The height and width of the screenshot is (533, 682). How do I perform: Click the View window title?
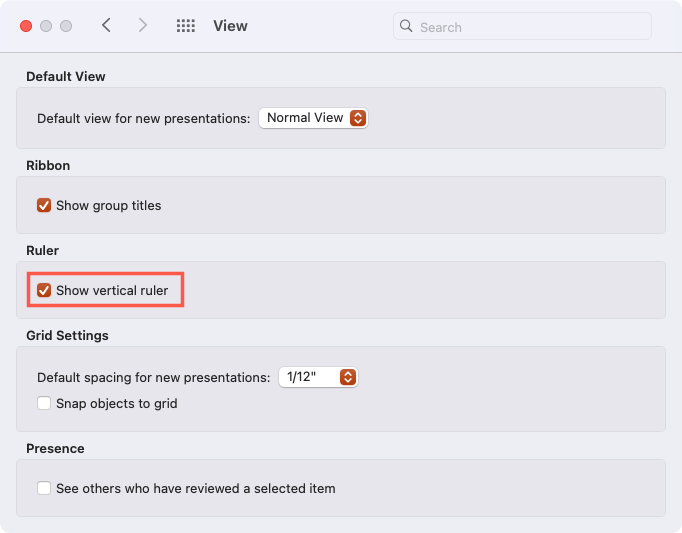point(230,26)
